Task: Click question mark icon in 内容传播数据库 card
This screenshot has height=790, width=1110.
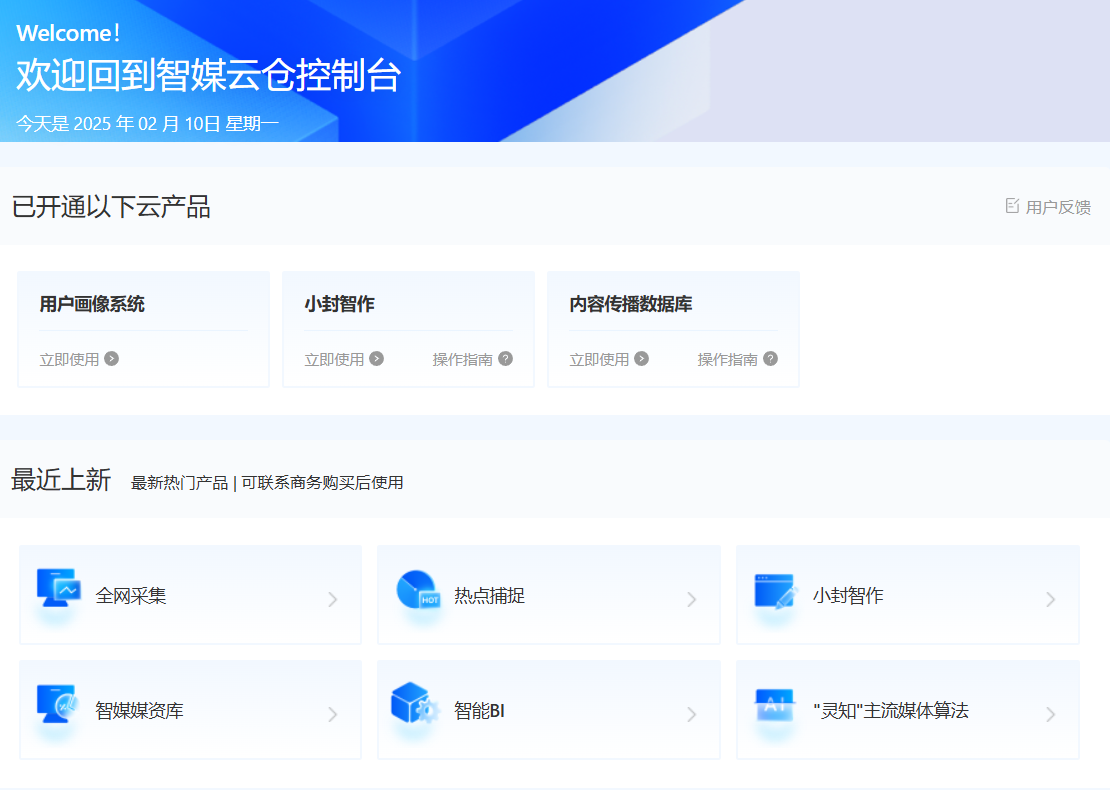Action: coord(770,359)
